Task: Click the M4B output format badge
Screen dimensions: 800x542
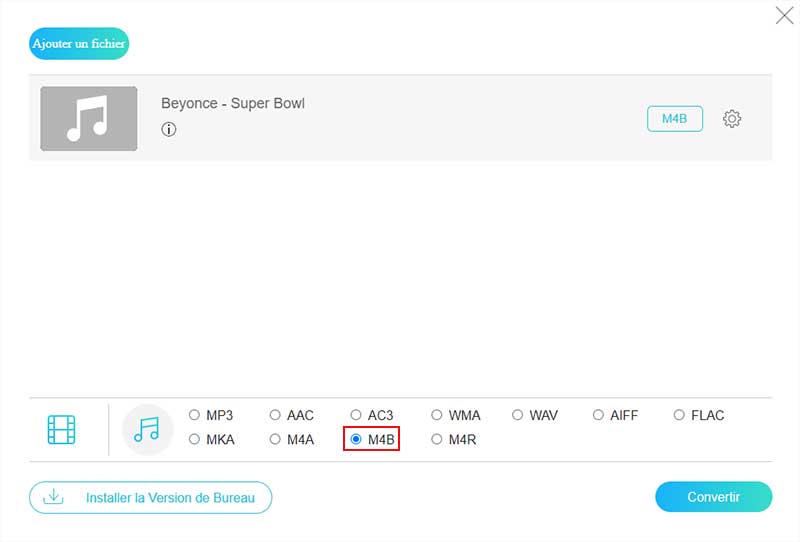Action: 675,119
